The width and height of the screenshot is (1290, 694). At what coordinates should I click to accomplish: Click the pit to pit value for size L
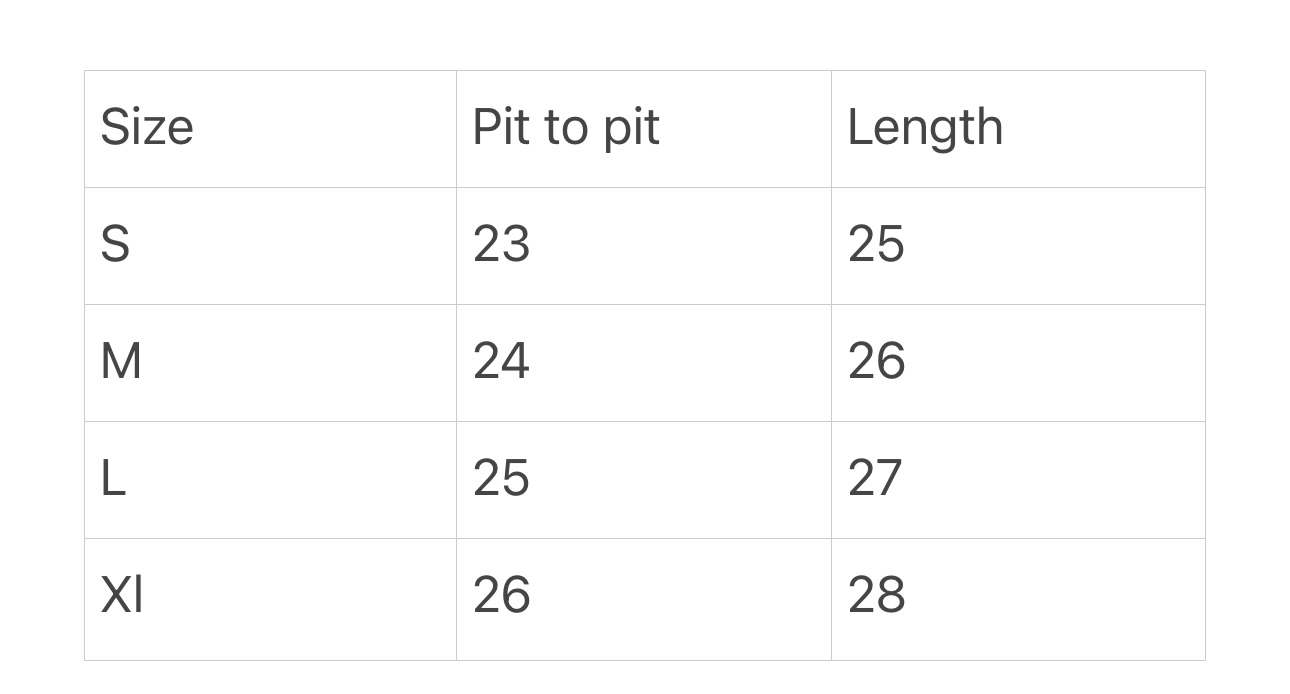[x=501, y=479]
